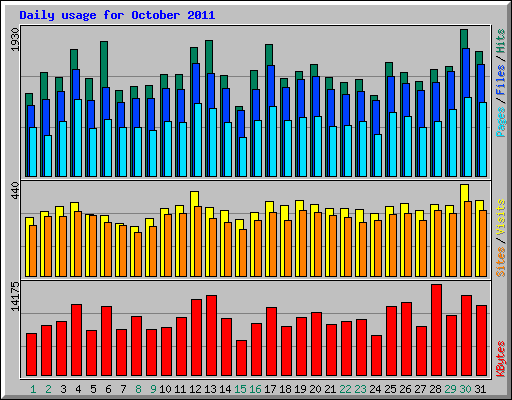Viewport: 512px width, 400px height.
Task: Click the KBytes legend label
Action: (x=500, y=359)
